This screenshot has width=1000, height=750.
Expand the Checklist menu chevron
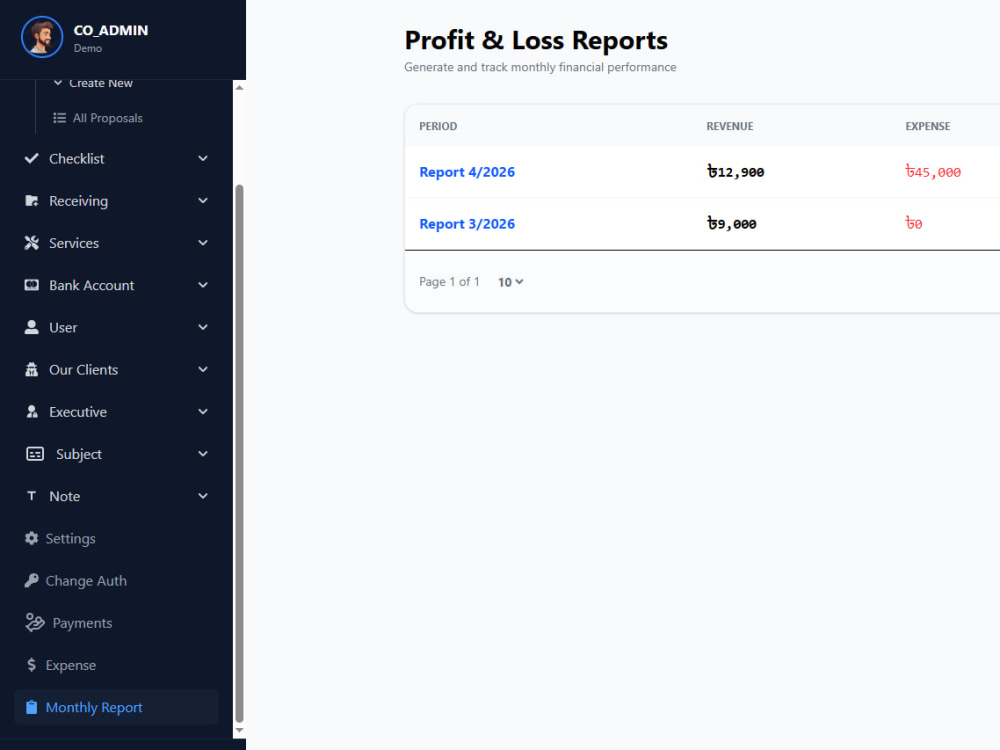[x=203, y=158]
